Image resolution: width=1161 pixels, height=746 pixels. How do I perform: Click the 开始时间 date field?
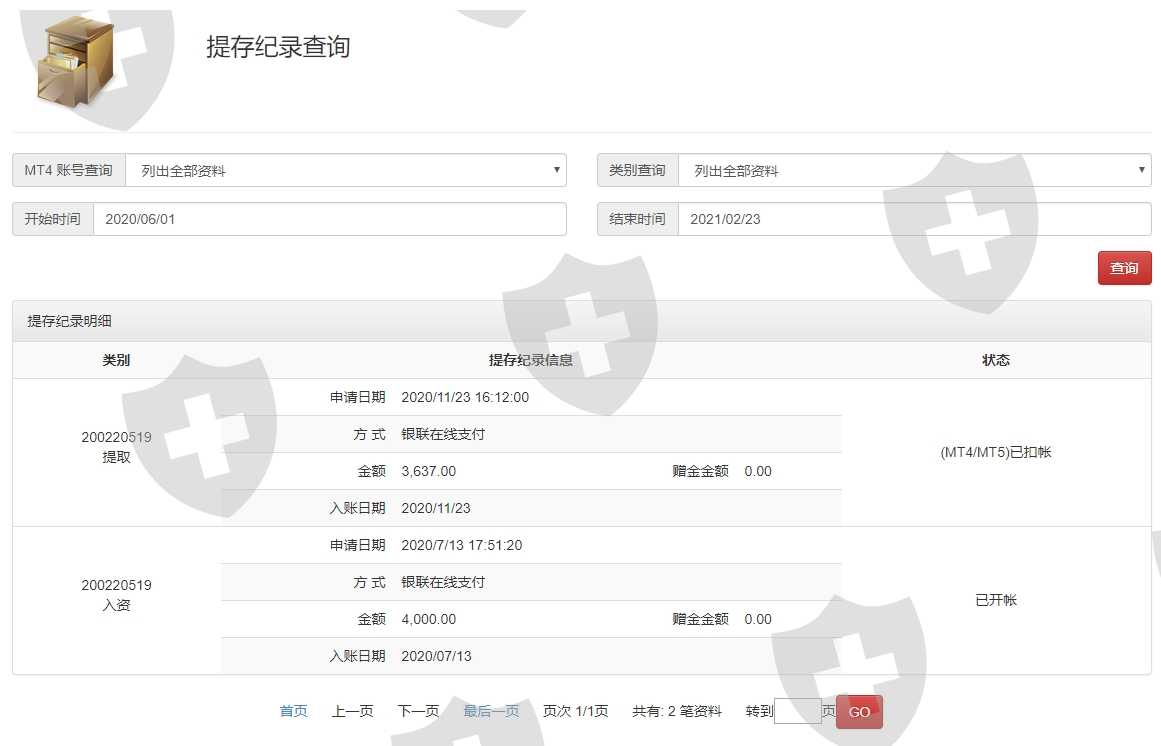[x=329, y=219]
